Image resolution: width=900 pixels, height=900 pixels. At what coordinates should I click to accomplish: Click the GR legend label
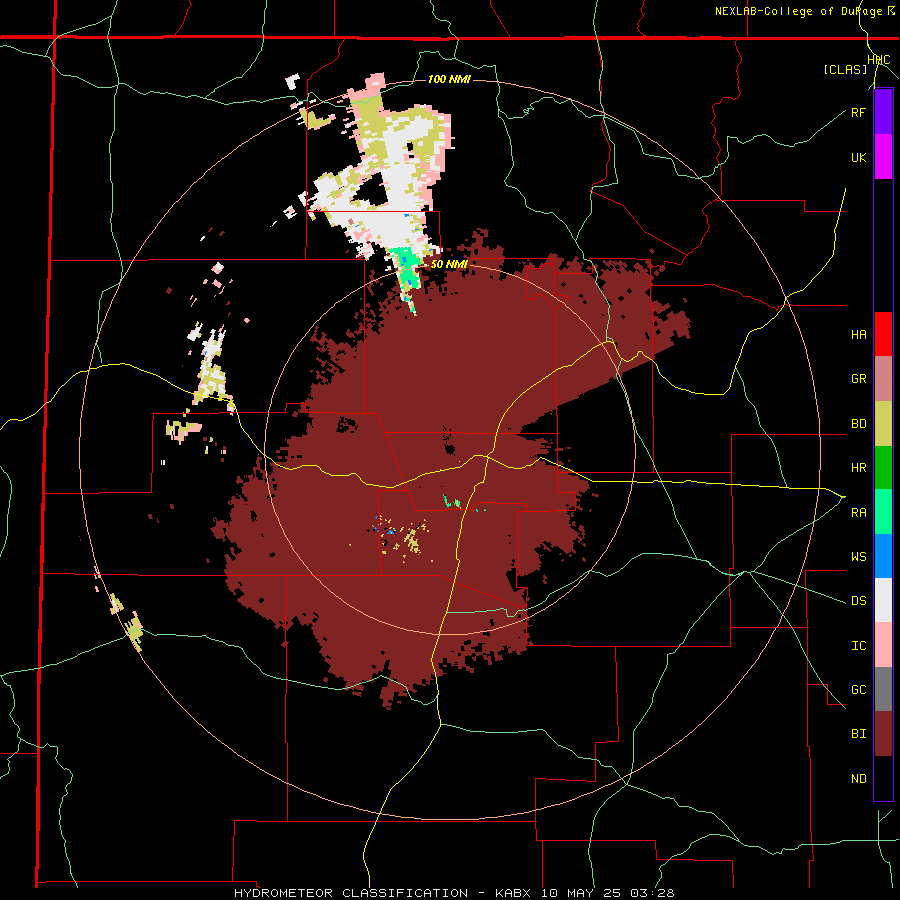tap(858, 379)
